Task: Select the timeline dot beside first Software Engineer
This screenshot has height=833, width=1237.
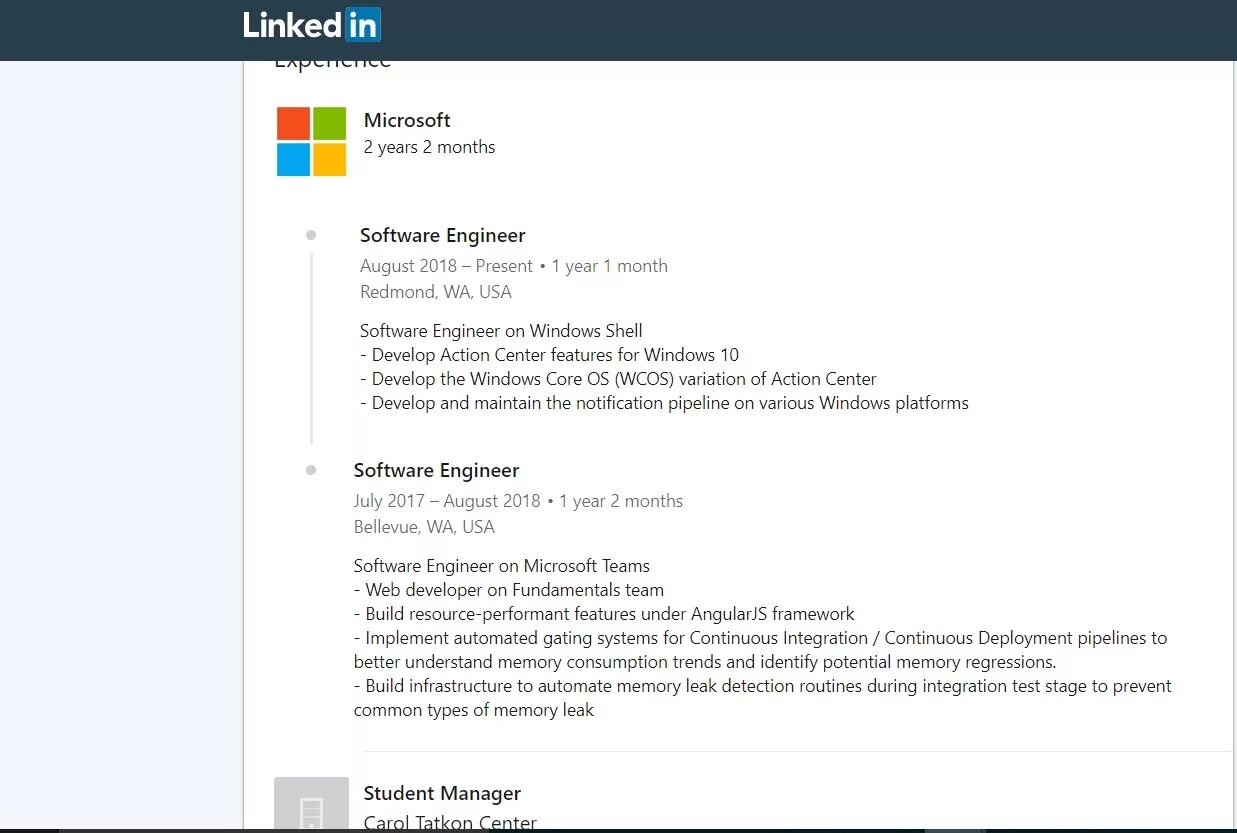Action: point(311,235)
